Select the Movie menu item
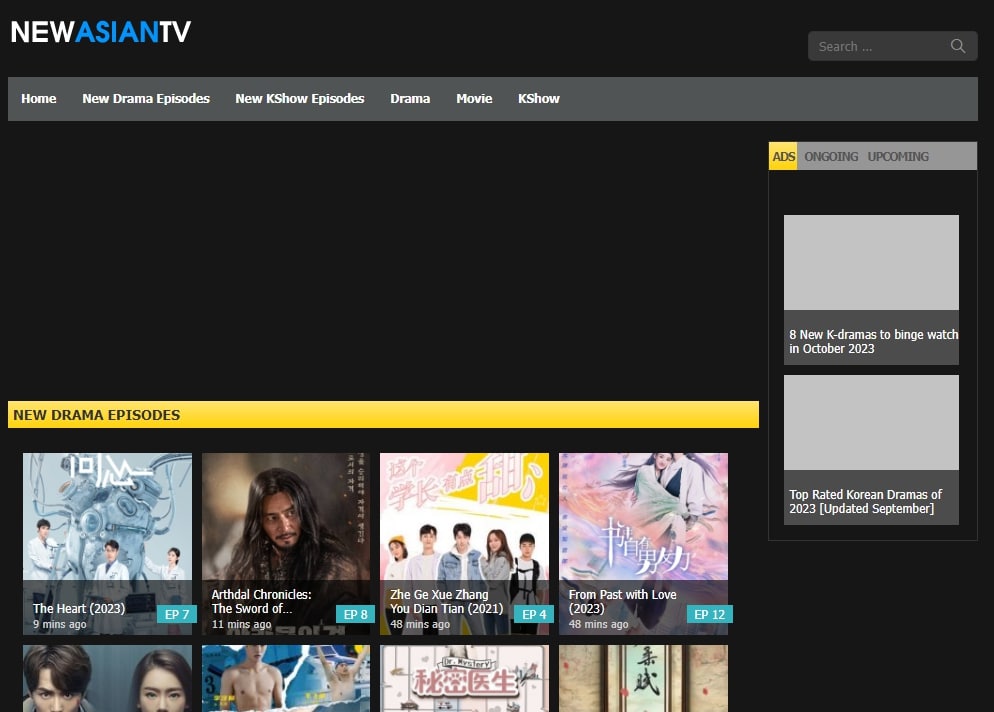The height and width of the screenshot is (712, 994). (x=474, y=99)
